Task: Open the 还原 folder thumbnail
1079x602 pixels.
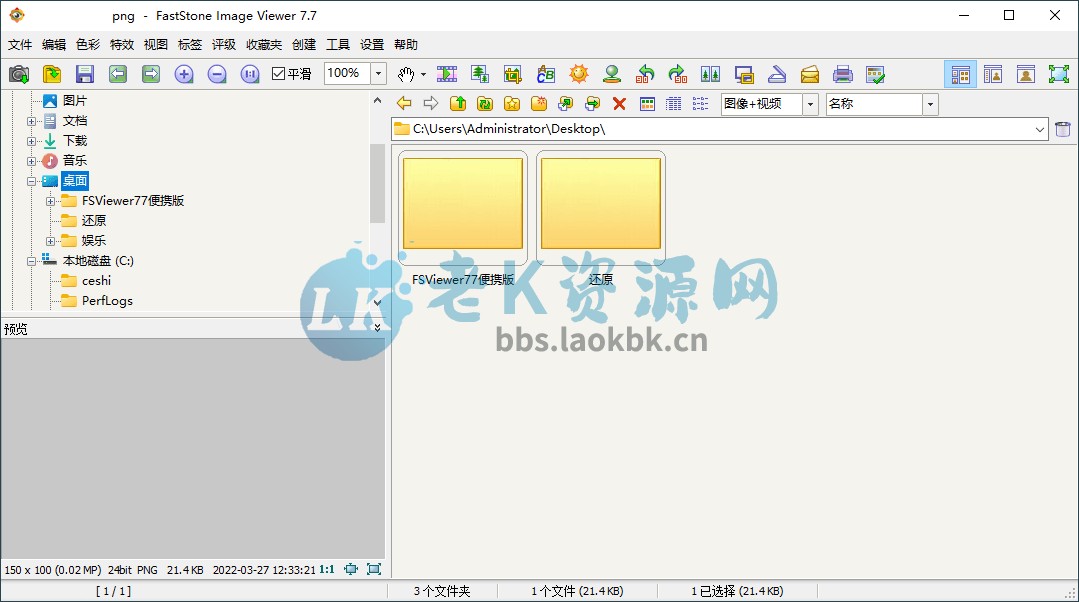Action: (601, 207)
